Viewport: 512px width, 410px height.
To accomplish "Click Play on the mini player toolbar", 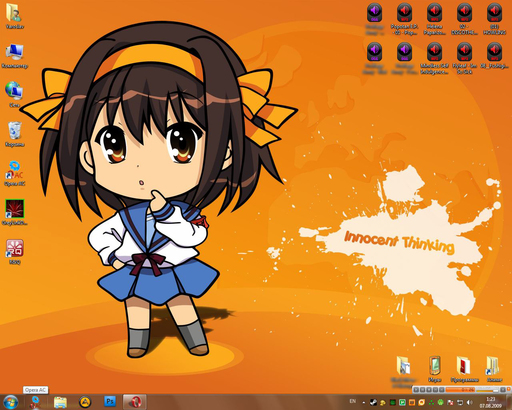I will 416,390.
